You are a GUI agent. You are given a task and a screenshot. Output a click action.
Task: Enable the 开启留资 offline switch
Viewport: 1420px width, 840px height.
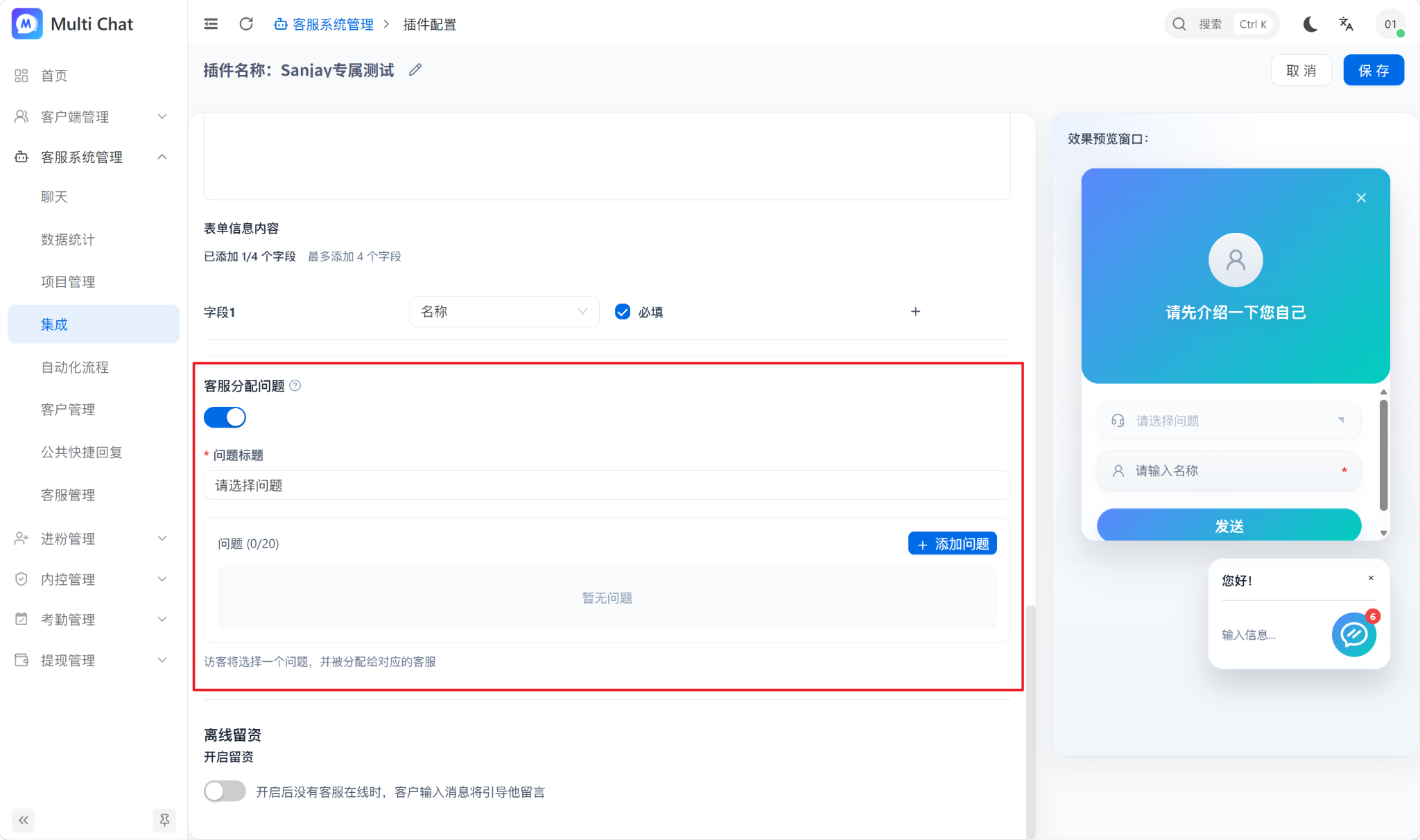[225, 791]
